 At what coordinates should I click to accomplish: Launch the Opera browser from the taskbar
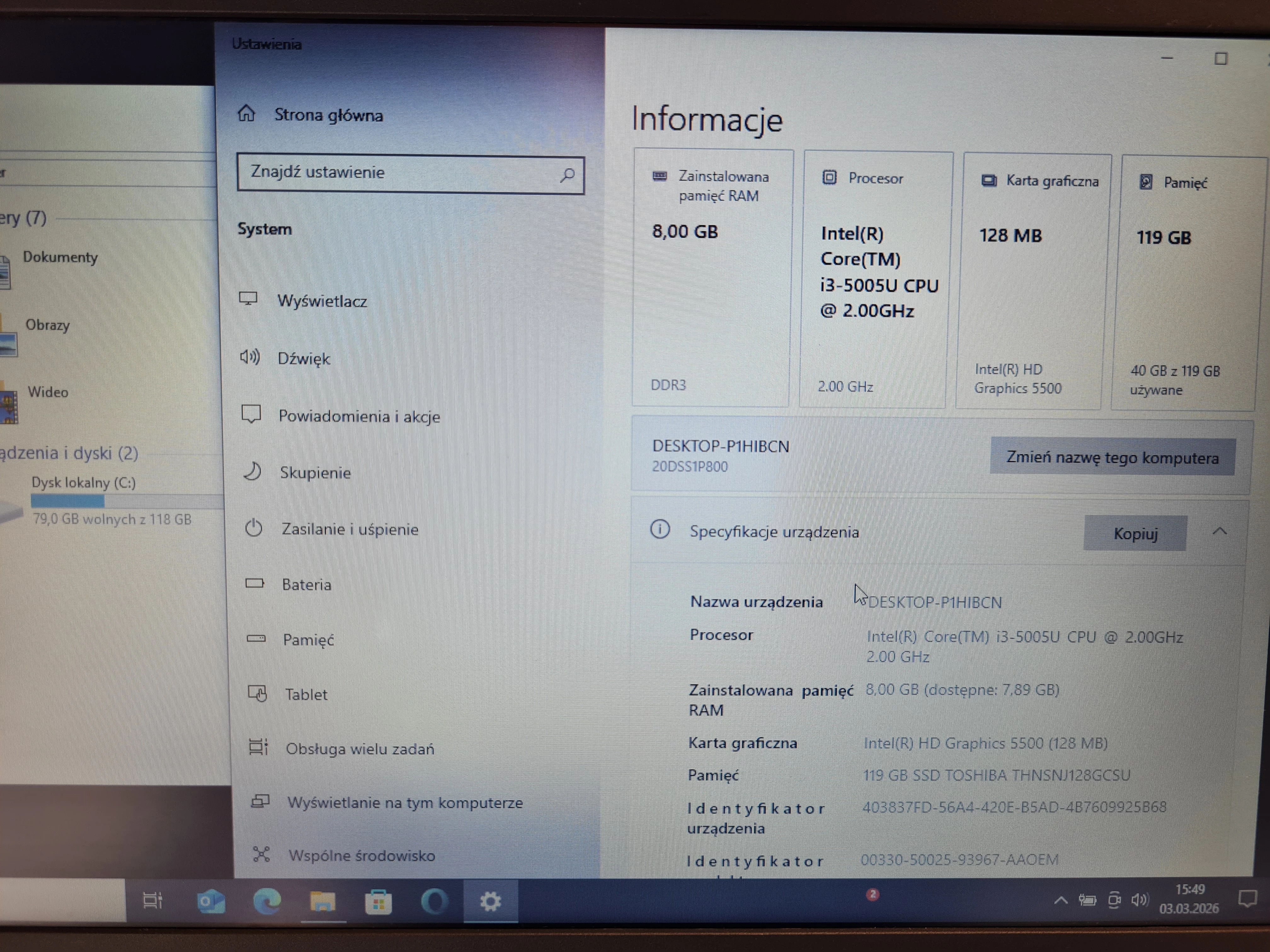[x=435, y=902]
